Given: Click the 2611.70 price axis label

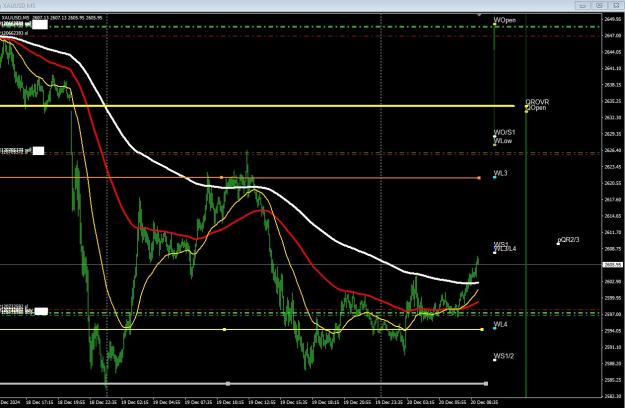Looking at the screenshot, I should click(613, 232).
